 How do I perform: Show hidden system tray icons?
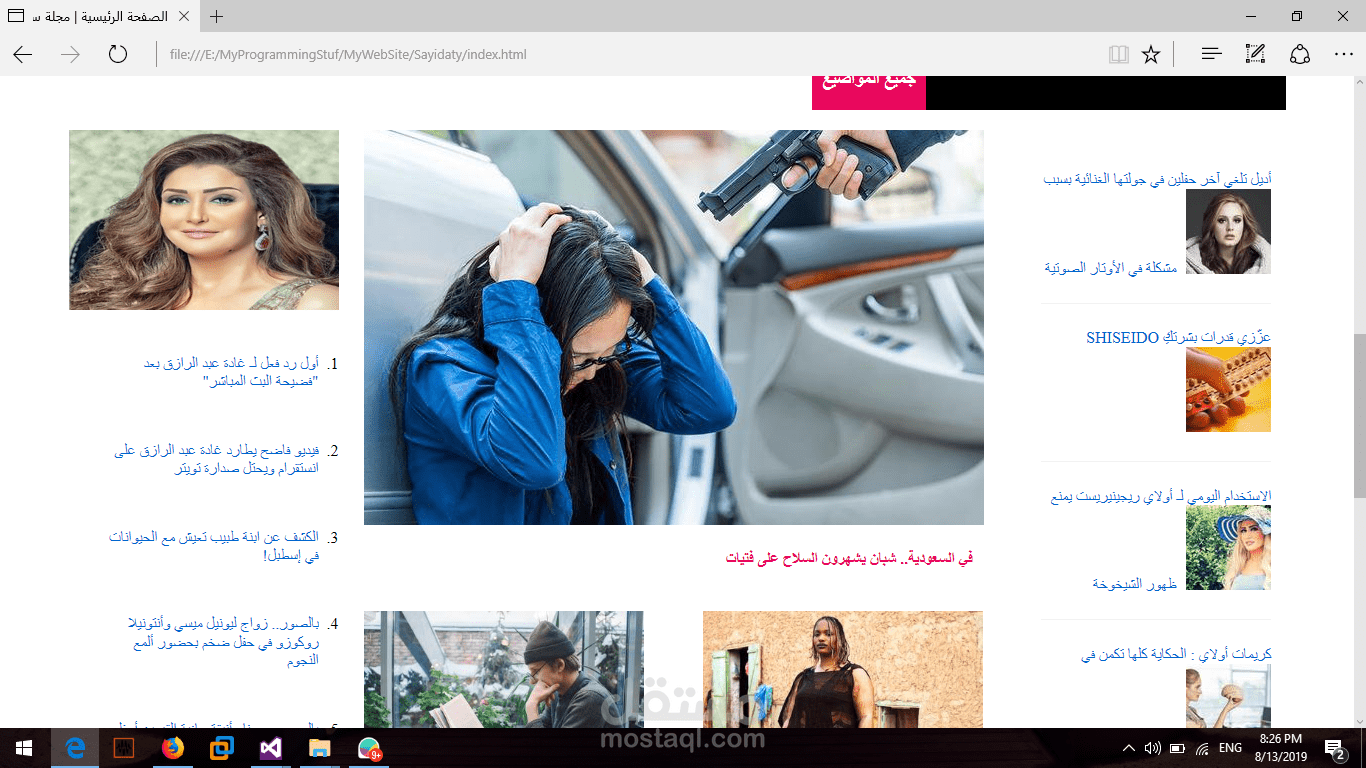click(1129, 748)
